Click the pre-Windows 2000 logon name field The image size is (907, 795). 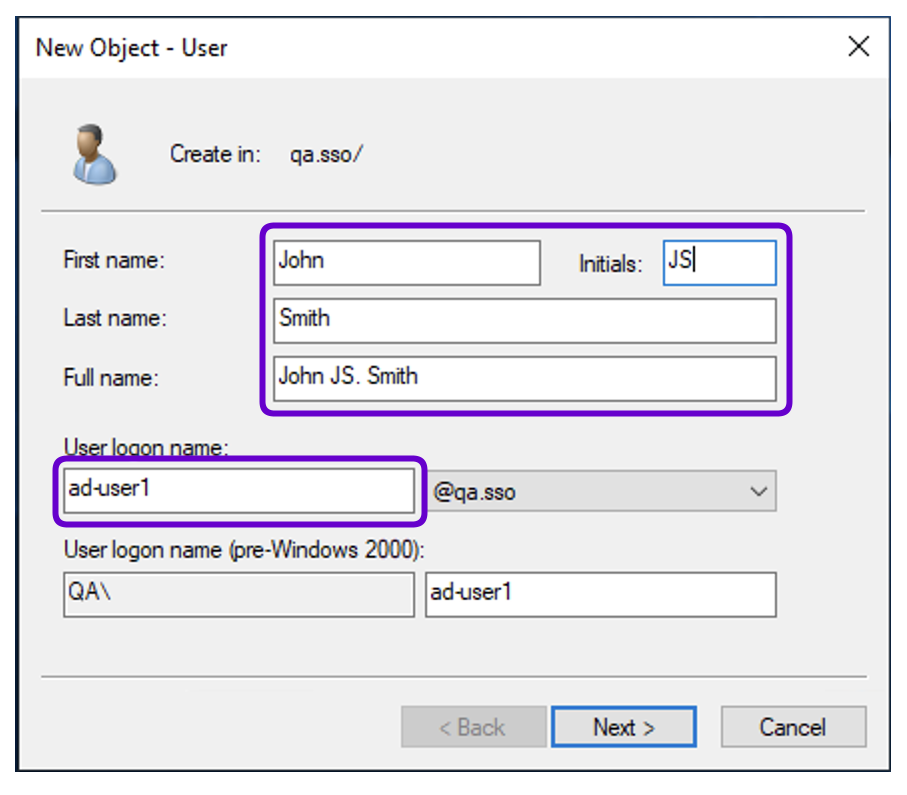pyautogui.click(x=600, y=594)
